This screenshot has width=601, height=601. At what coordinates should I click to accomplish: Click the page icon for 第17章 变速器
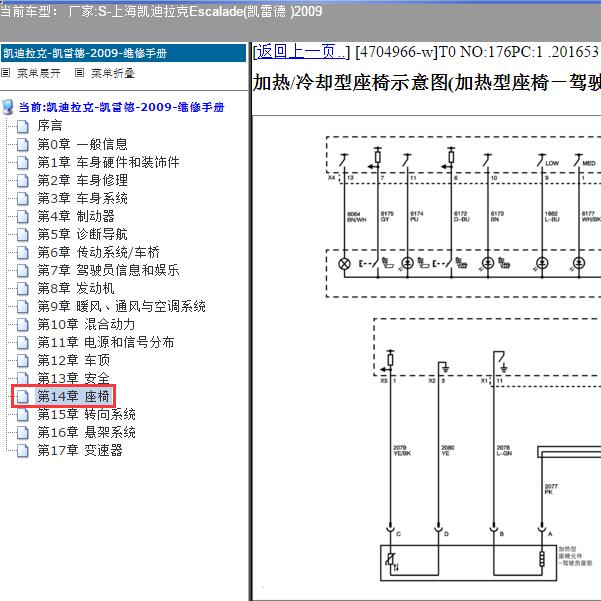pyautogui.click(x=23, y=451)
